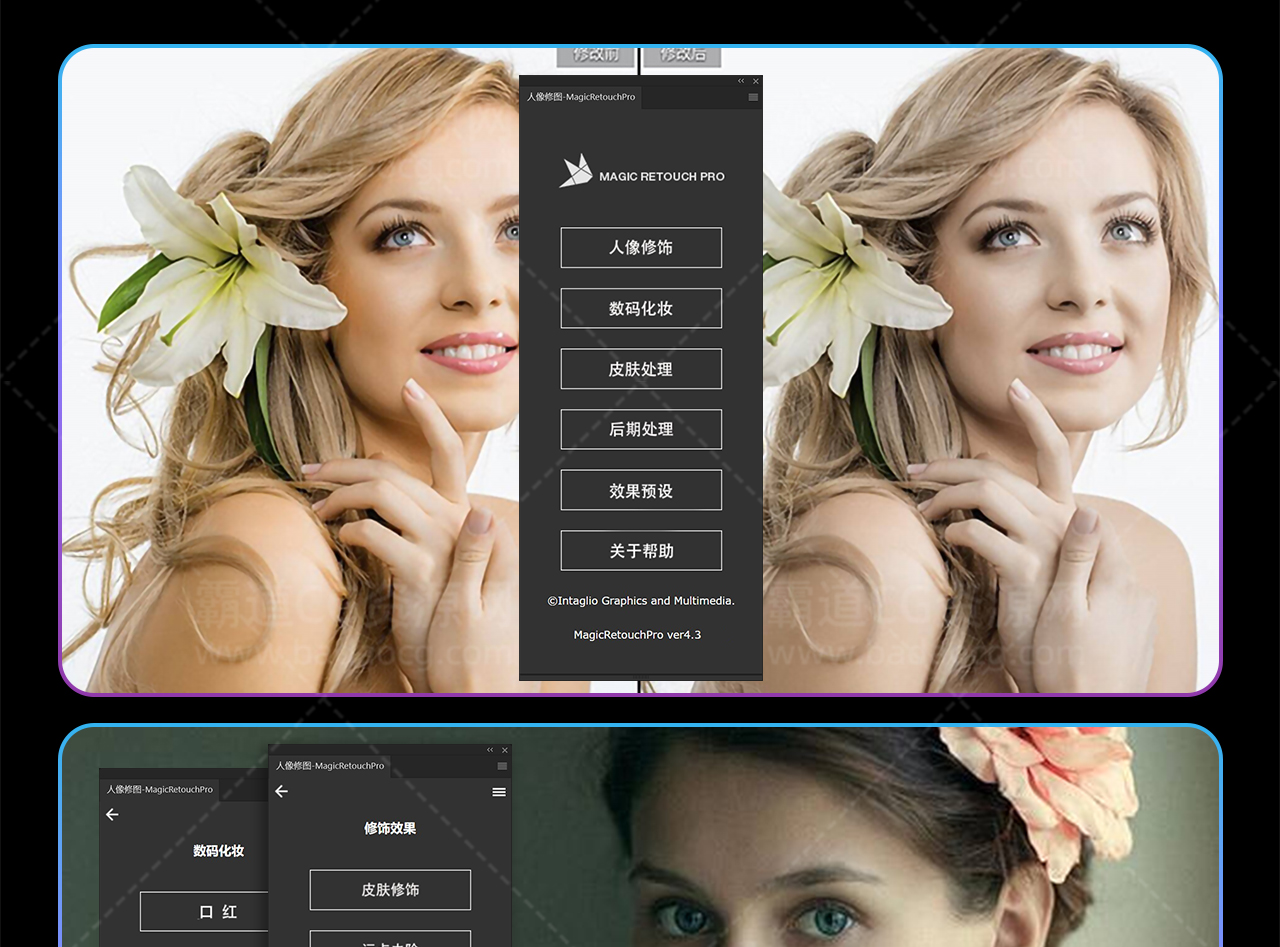Click the Intaglio Graphics copyright text
The image size is (1280, 947).
tap(641, 601)
